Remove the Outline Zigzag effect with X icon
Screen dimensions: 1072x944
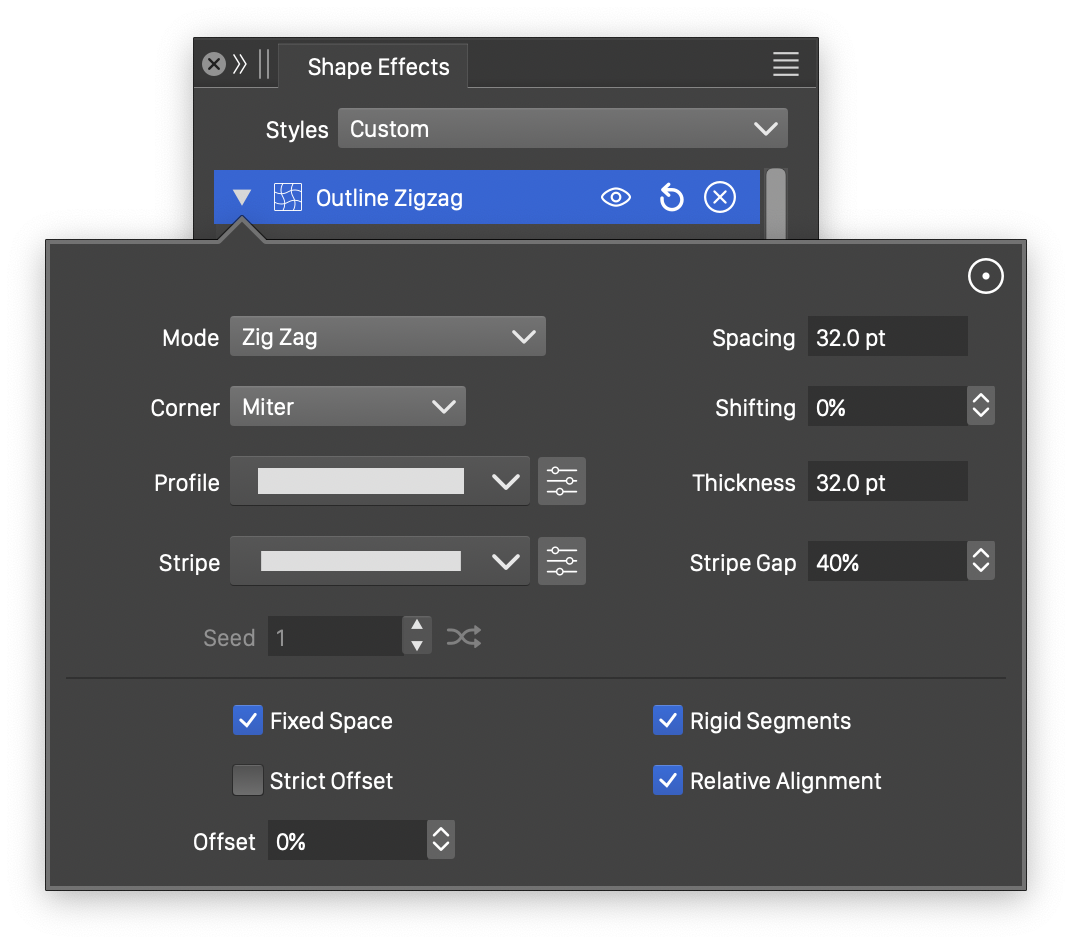[719, 198]
